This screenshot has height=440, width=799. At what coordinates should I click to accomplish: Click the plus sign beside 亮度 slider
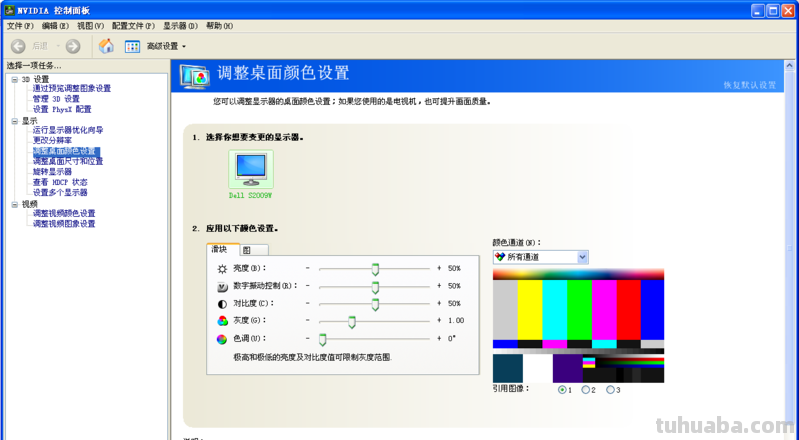tap(439, 268)
